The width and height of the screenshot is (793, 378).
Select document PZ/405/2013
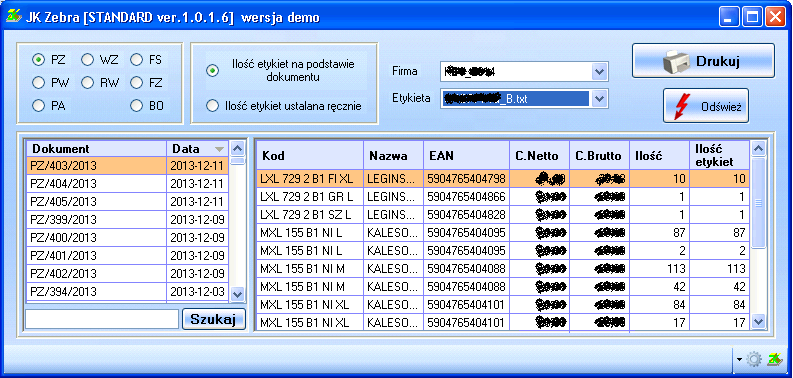[x=127, y=201]
